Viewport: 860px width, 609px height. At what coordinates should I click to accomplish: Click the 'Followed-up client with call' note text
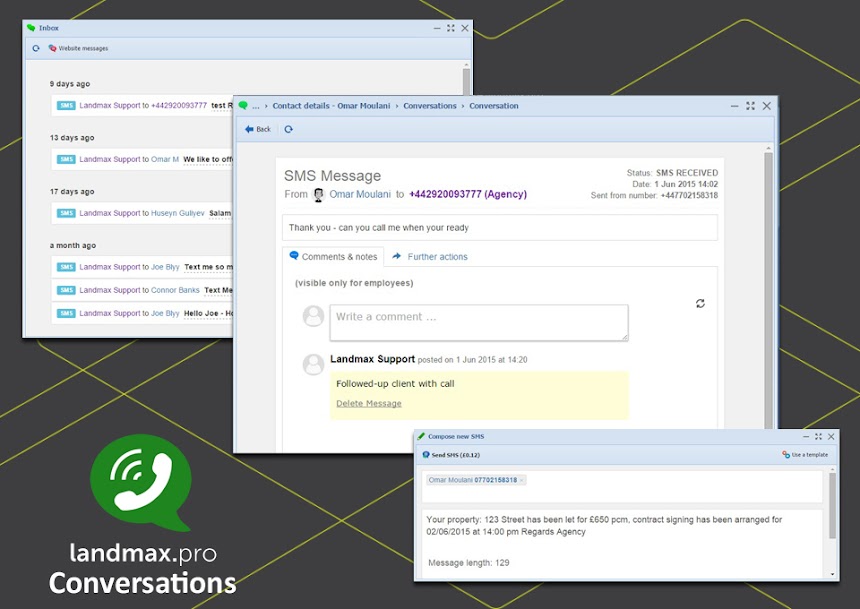pos(395,384)
